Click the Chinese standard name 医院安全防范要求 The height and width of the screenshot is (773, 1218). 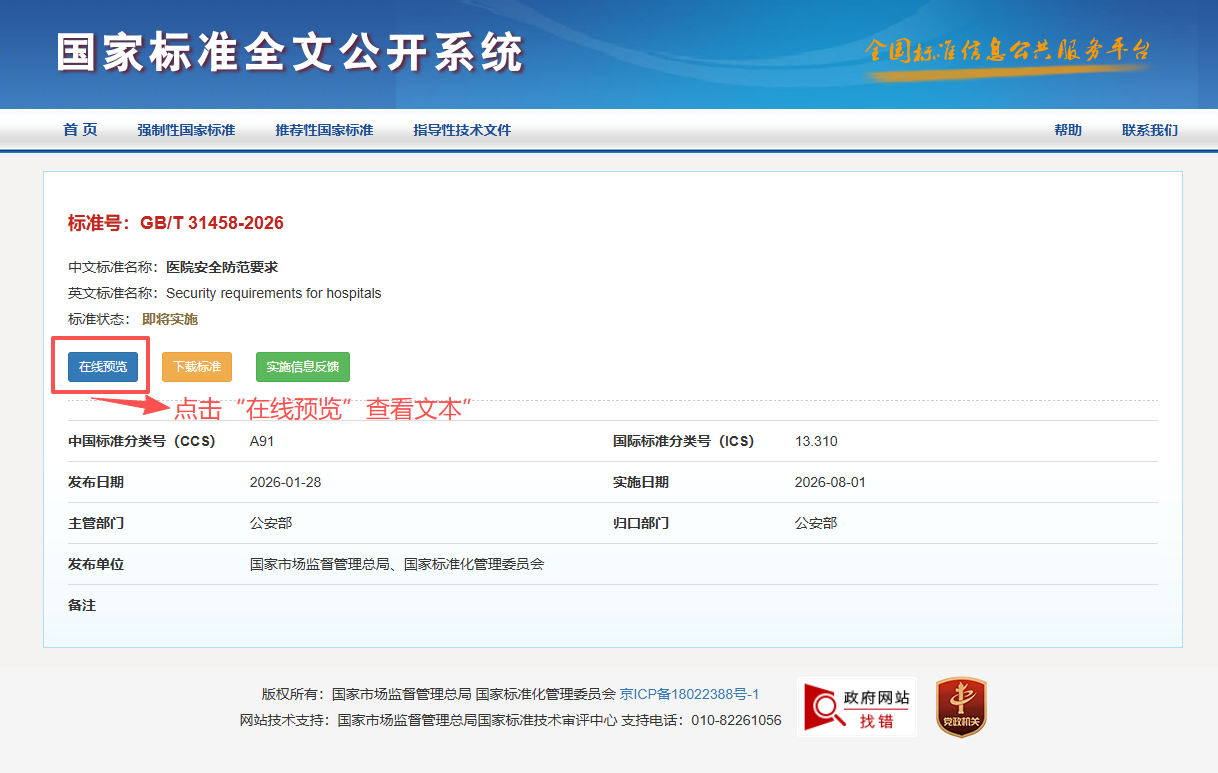click(222, 267)
